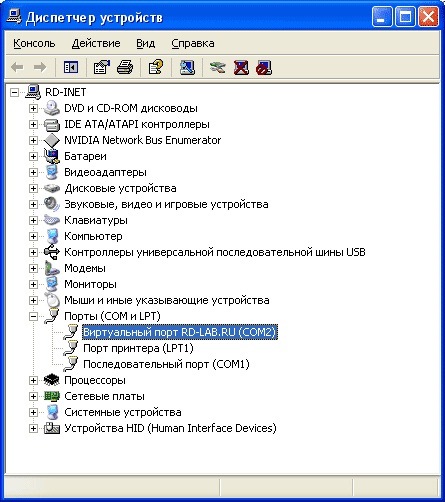445x502 pixels.
Task: Click the Disable device toolbar icon
Action: 264,67
